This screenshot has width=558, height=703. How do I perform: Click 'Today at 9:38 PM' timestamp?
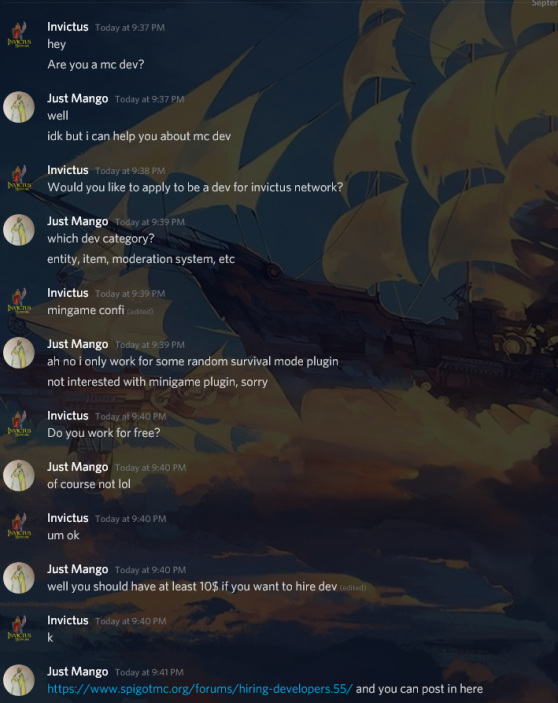[x=130, y=171]
